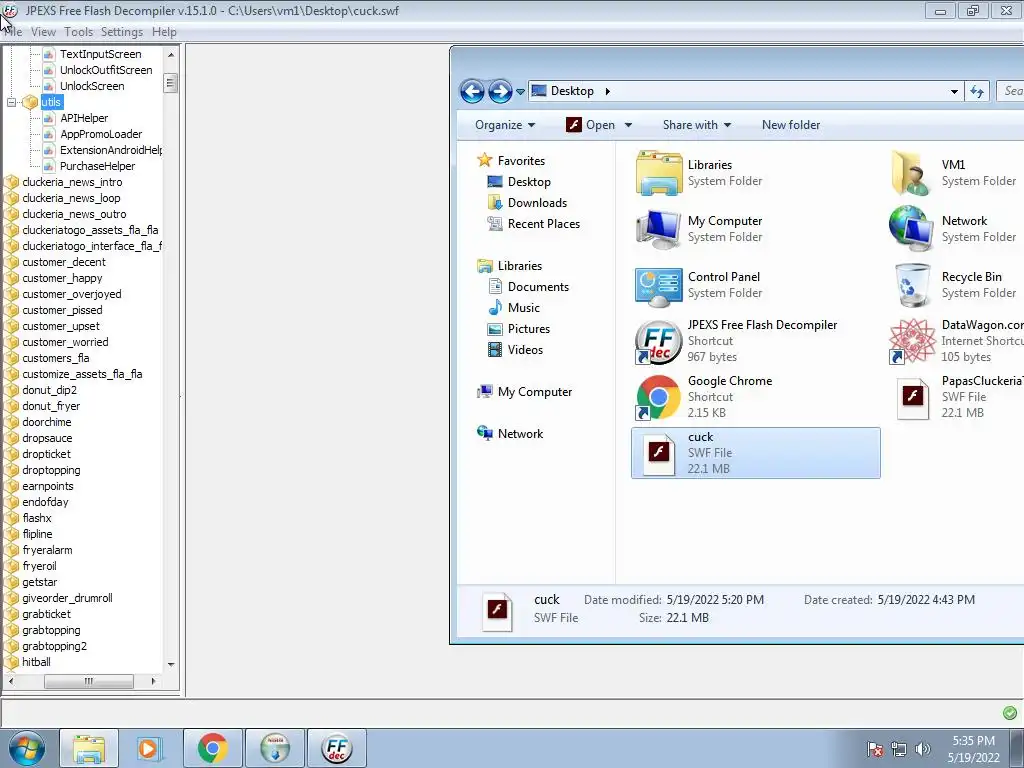Open the cluckeria_news_intro package
This screenshot has width=1024, height=768.
coord(72,182)
